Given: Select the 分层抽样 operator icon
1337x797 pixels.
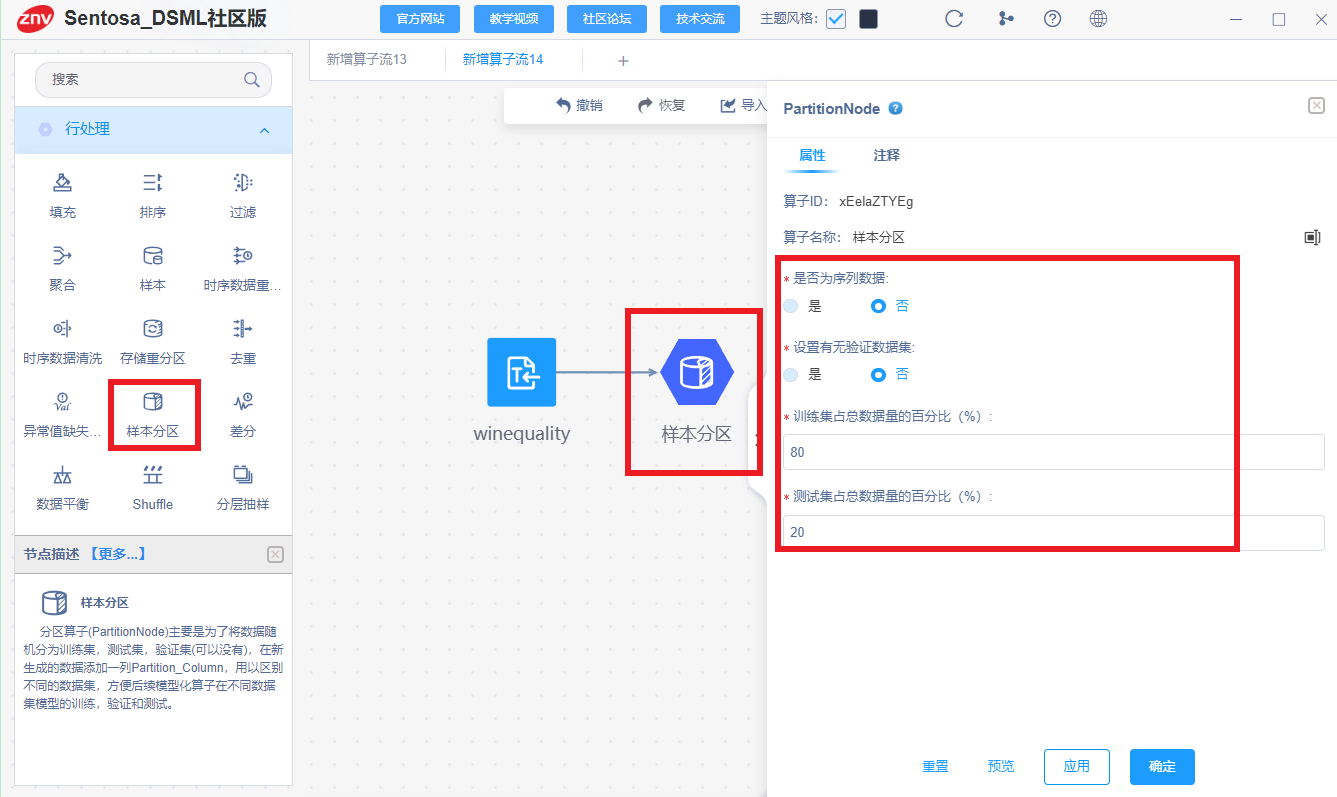Looking at the screenshot, I should pyautogui.click(x=243, y=474).
